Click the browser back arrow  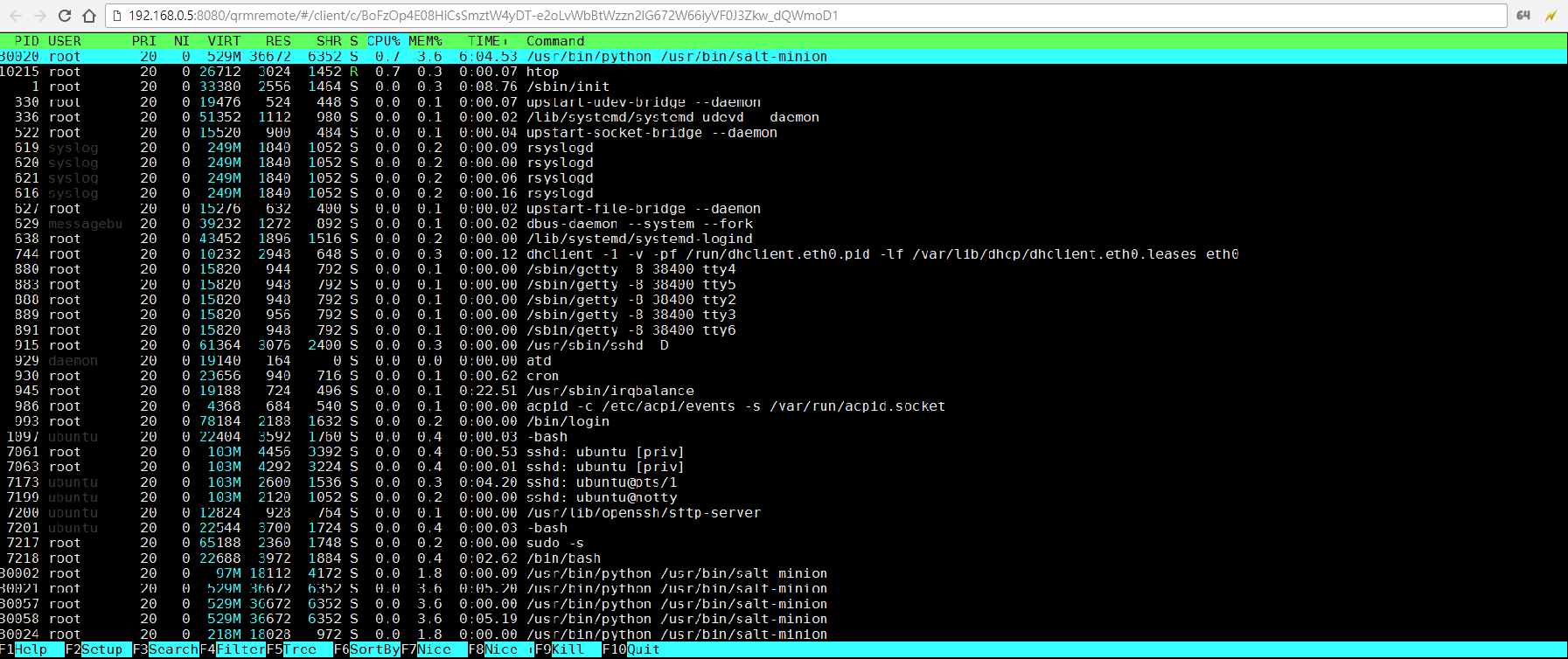16,16
